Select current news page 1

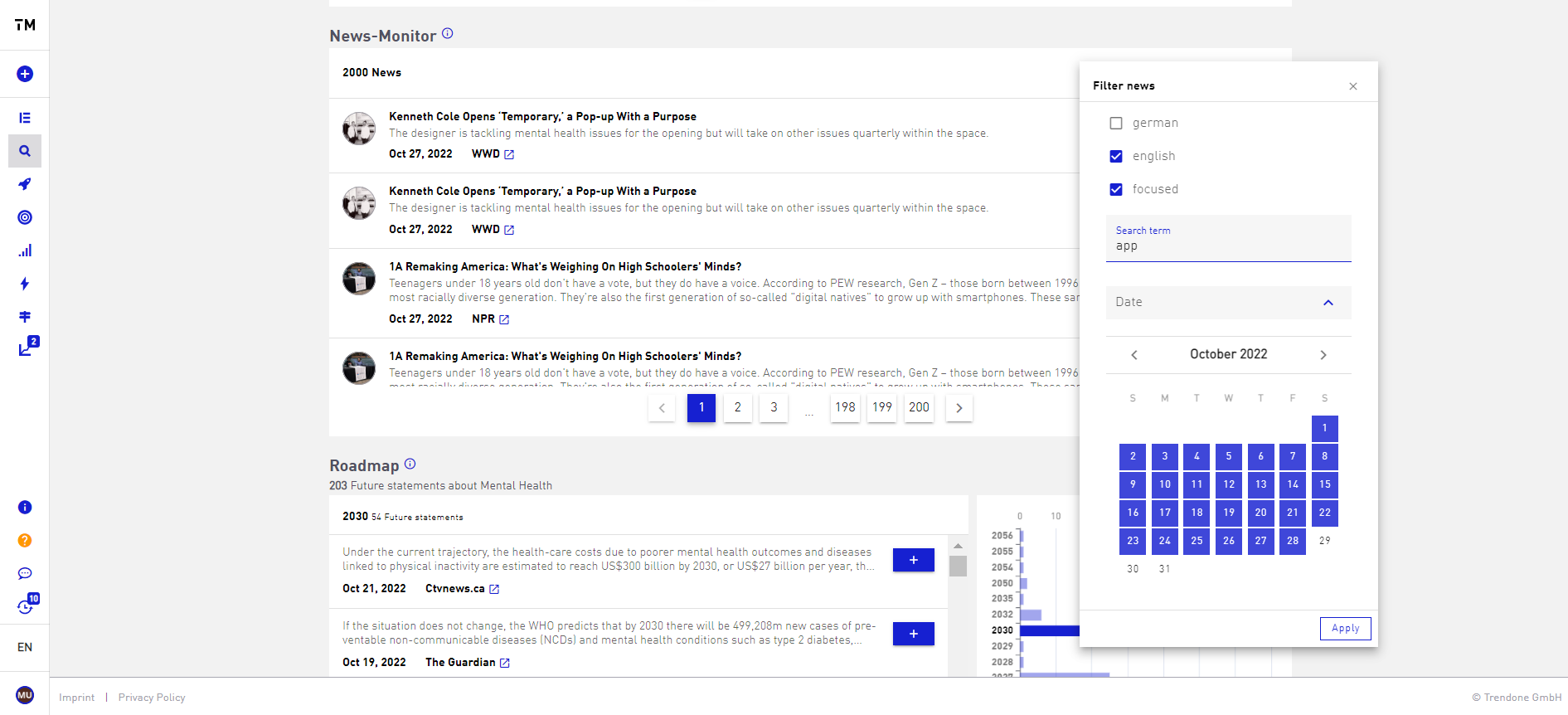(701, 407)
